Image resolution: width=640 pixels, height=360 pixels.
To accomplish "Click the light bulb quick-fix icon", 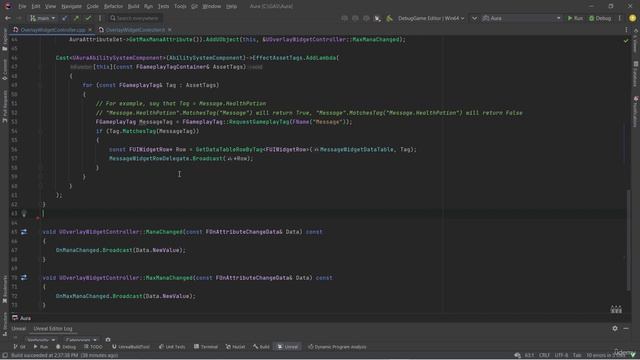I will pos(24,213).
